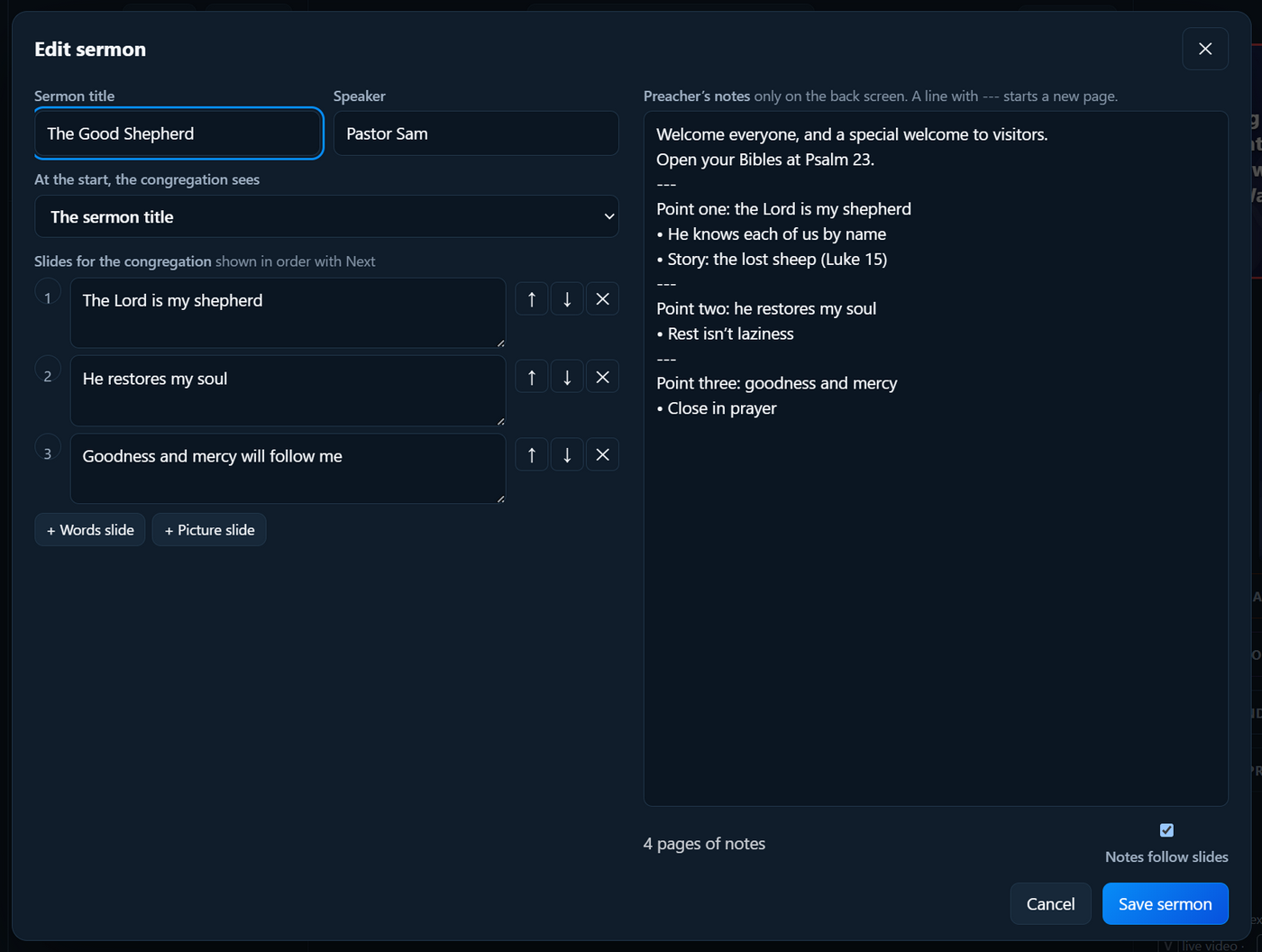1262x952 pixels.
Task: Move slide 2 'He restores my soul' down
Action: pos(567,377)
